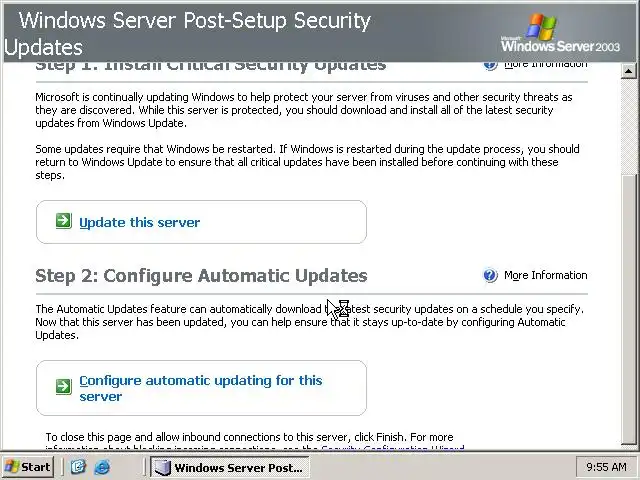Open the Start menu
Viewport: 640px width, 480px height.
(28, 467)
